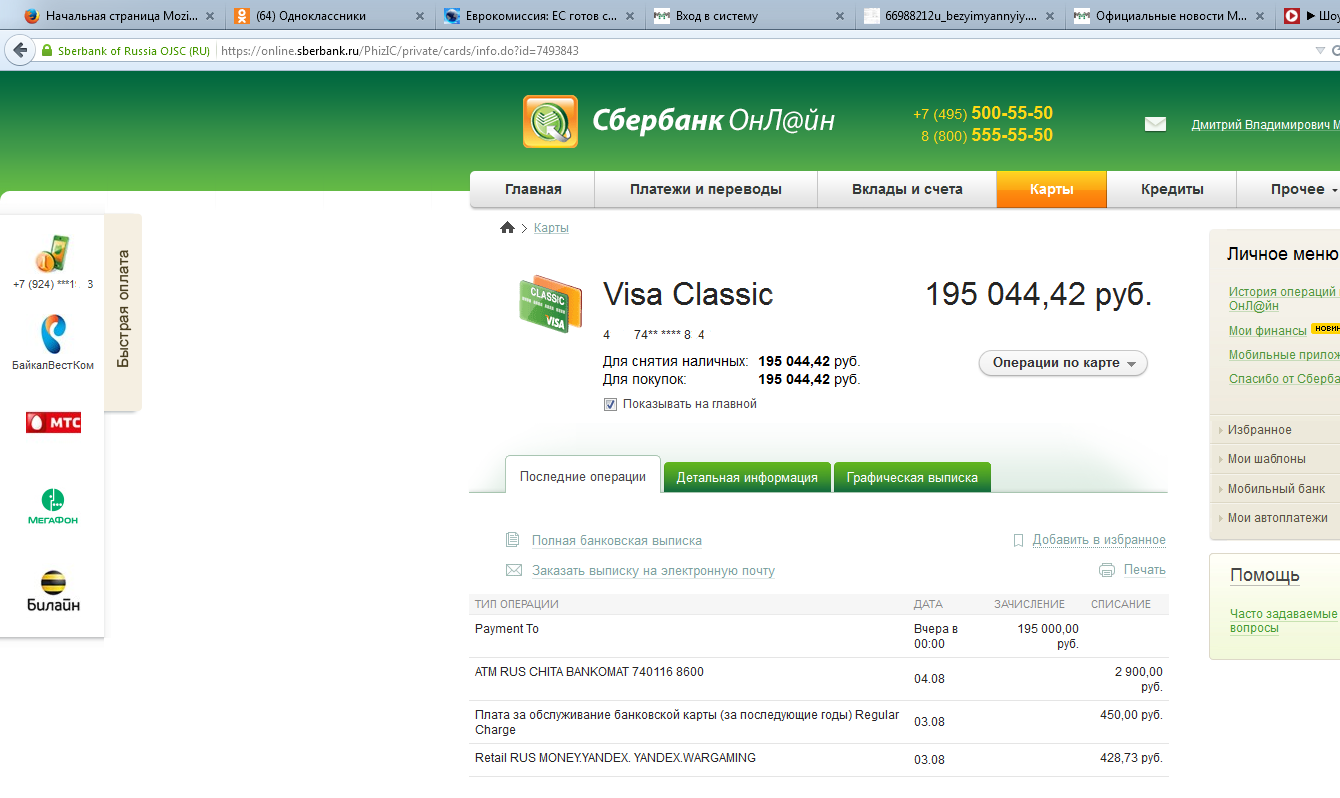Open Платежи и переводы menu
Image resolution: width=1340 pixels, height=798 pixels.
[706, 189]
